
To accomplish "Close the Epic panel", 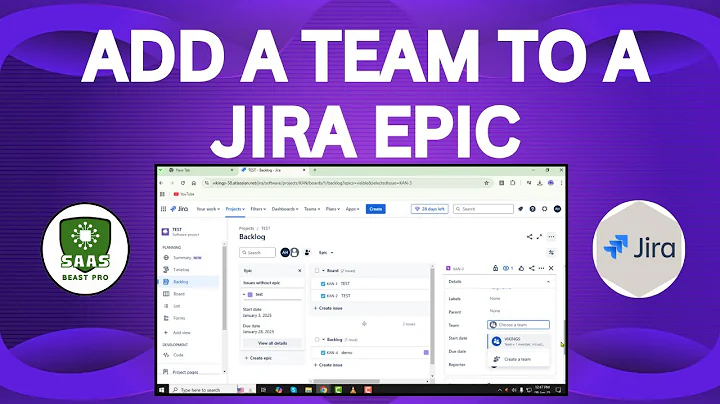I will coord(300,271).
